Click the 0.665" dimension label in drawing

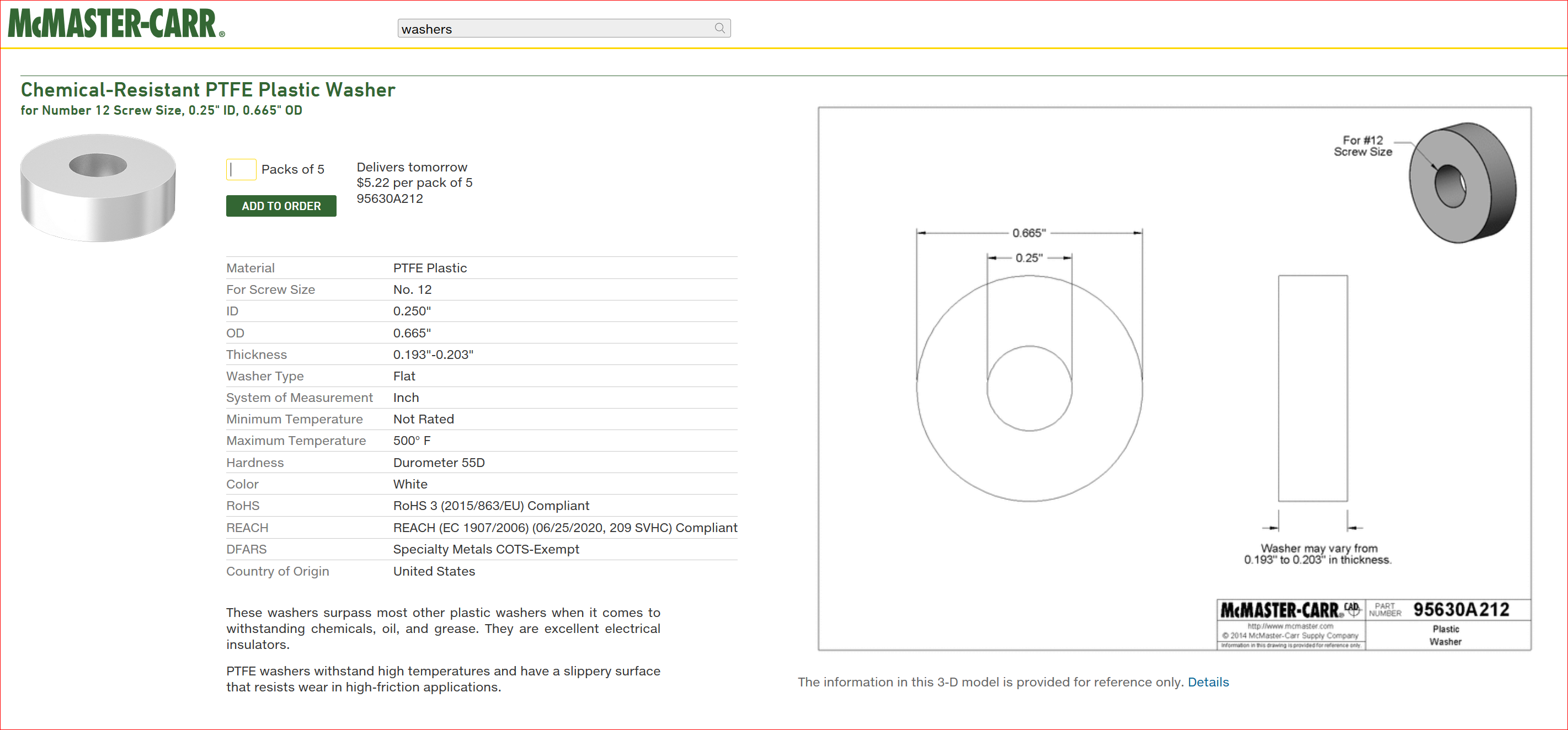(x=1029, y=233)
